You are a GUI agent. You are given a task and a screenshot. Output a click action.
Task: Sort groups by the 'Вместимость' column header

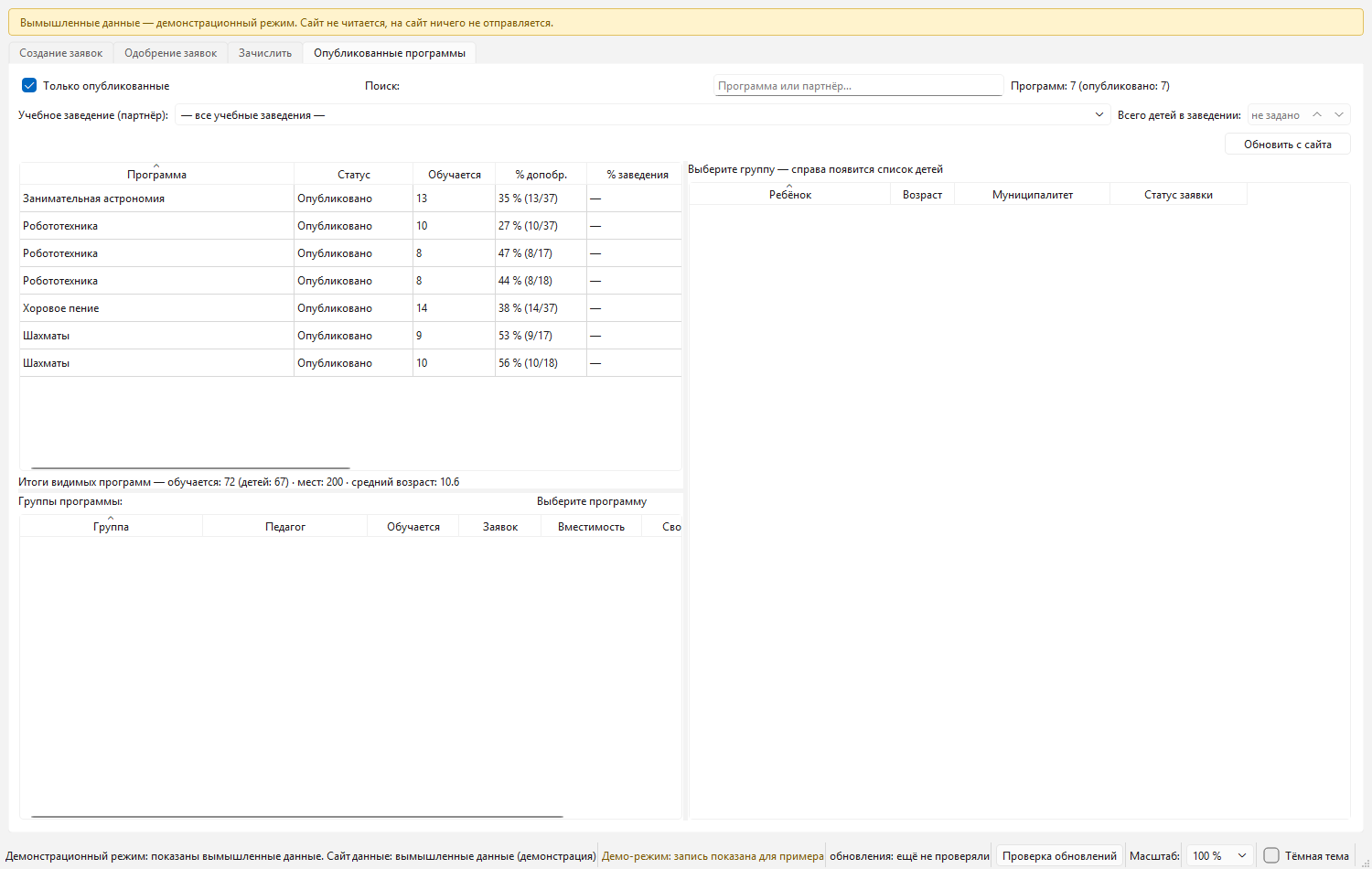pyautogui.click(x=592, y=526)
